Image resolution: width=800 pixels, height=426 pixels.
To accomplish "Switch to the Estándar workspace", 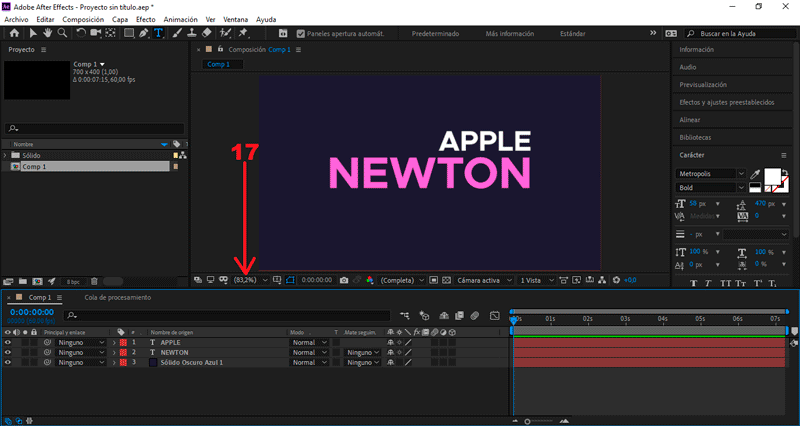I will tap(572, 34).
